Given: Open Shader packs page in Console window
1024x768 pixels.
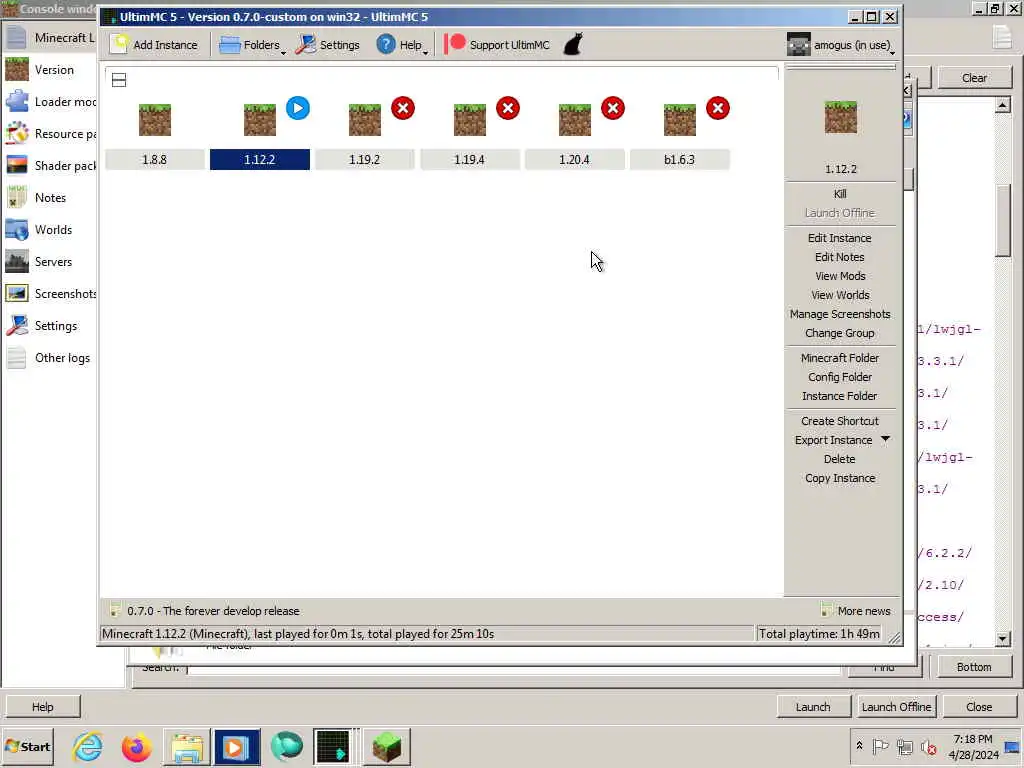Looking at the screenshot, I should tap(50, 166).
